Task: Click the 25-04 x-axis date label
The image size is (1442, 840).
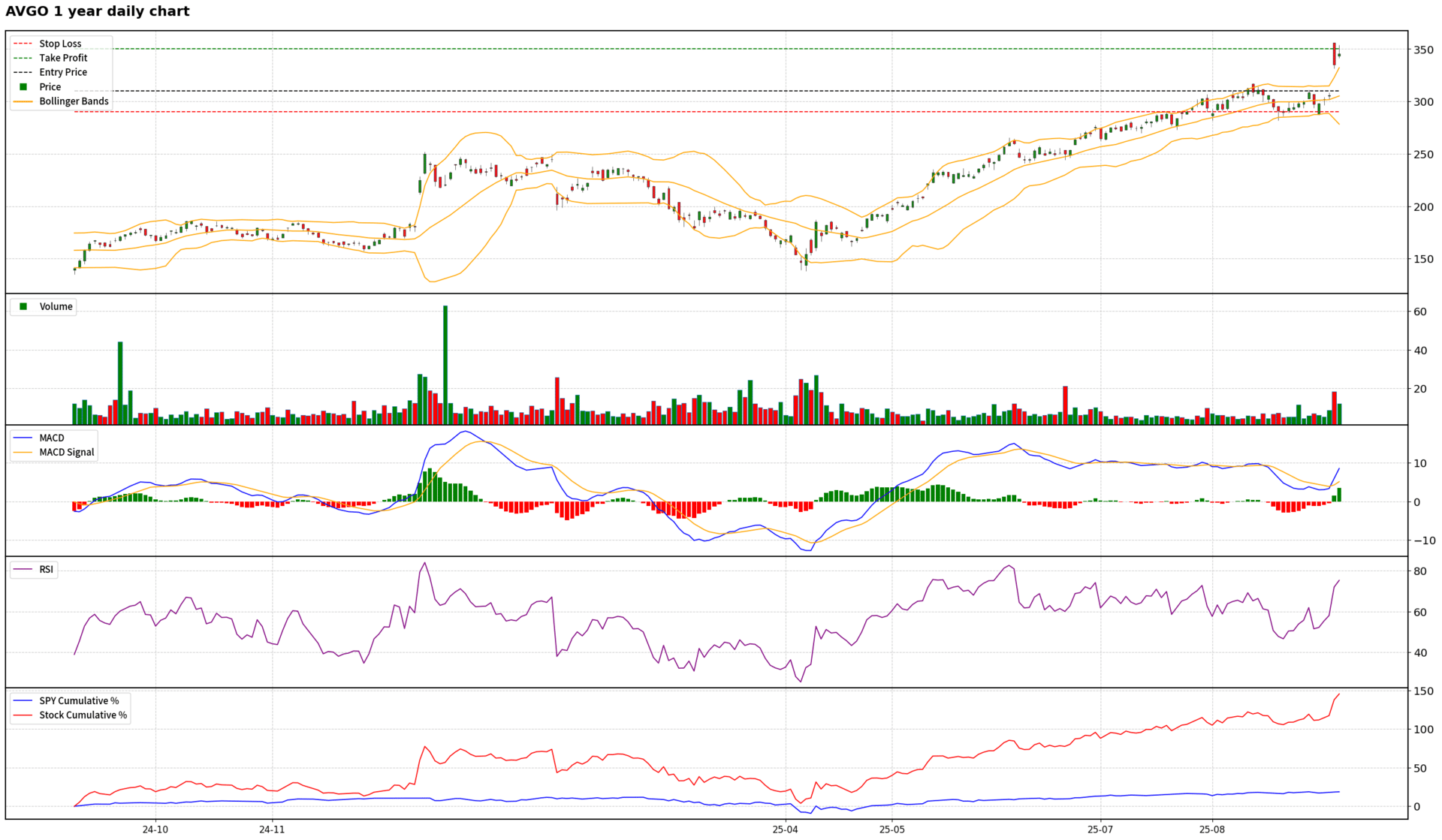Action: tap(785, 829)
